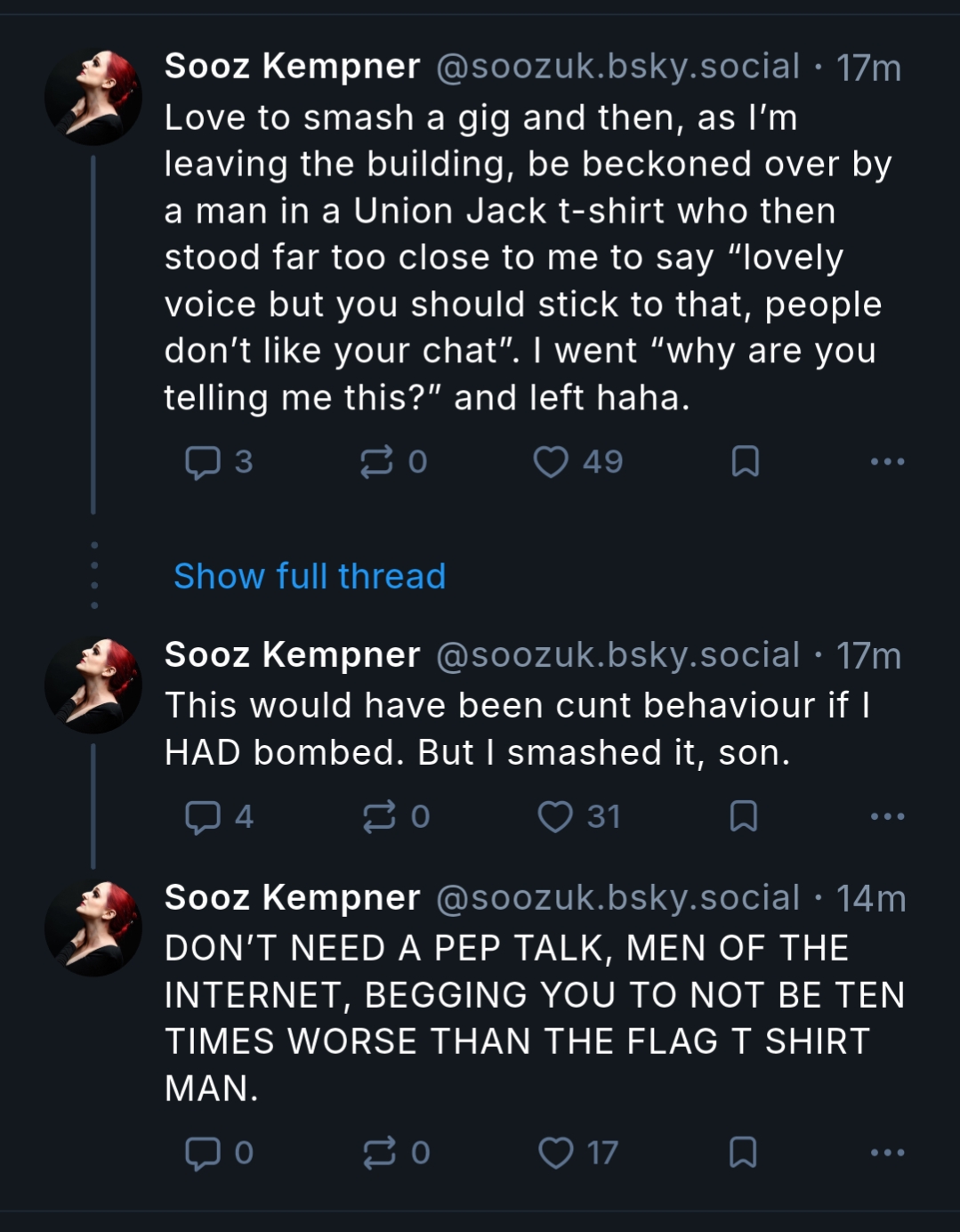
Task: Reply to the PEP TALK post
Action: (203, 1153)
